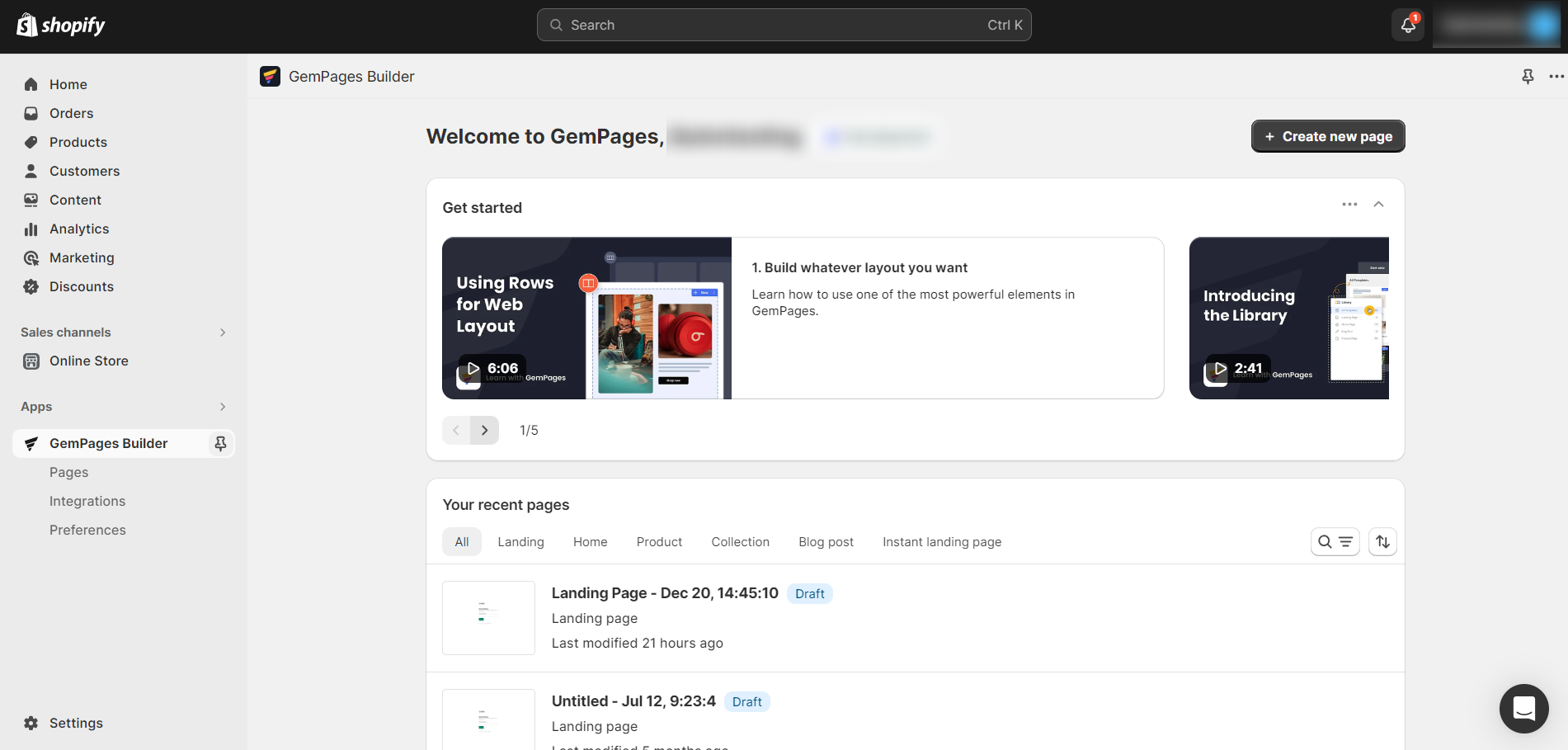This screenshot has width=1568, height=750.
Task: Collapse the Get started section
Action: [x=1378, y=204]
